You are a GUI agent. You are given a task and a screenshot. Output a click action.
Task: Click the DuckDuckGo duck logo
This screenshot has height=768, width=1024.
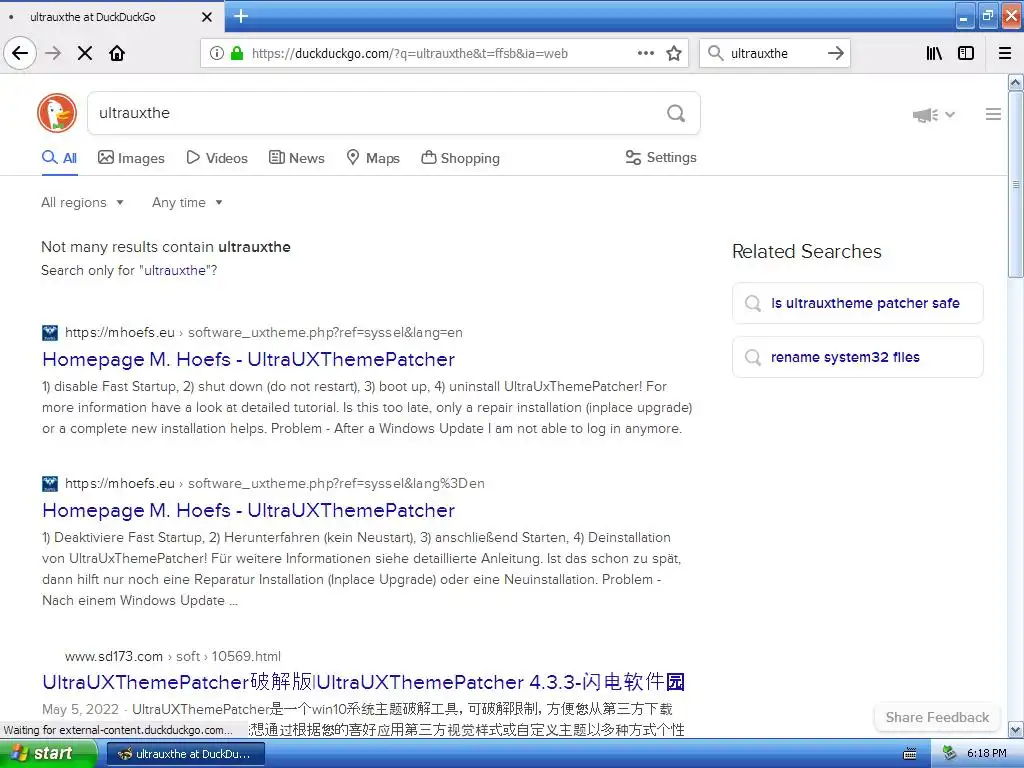click(57, 113)
